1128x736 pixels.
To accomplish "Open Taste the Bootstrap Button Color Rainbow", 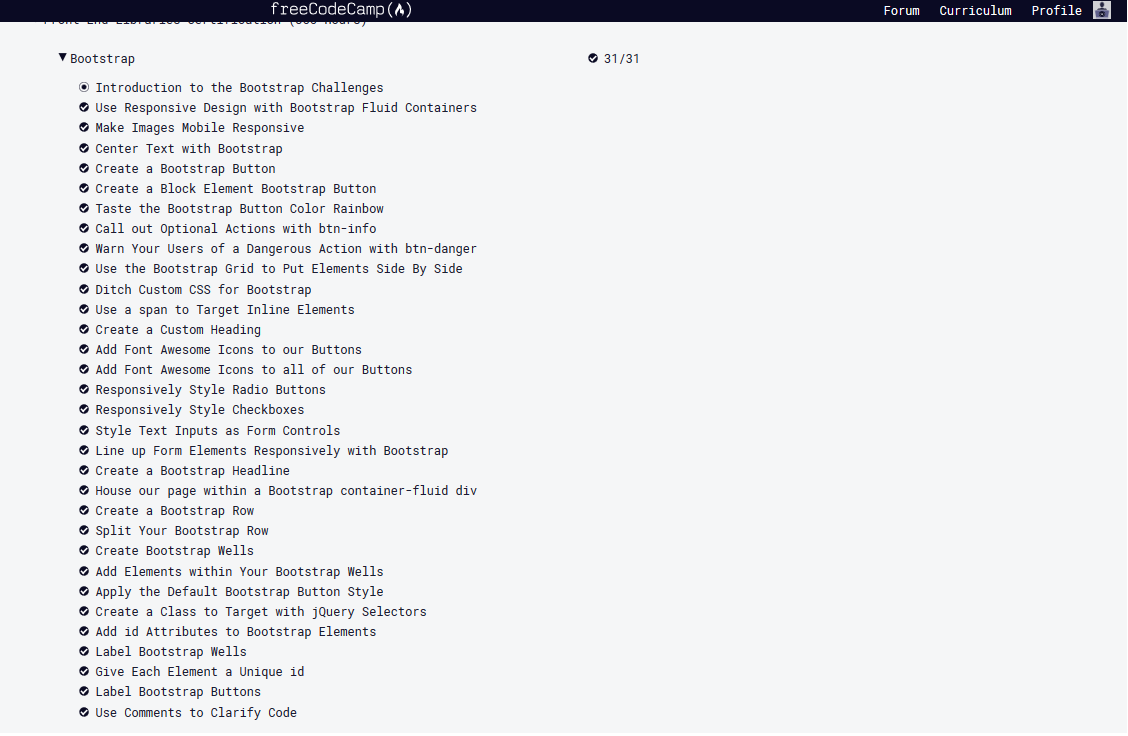I will (239, 209).
